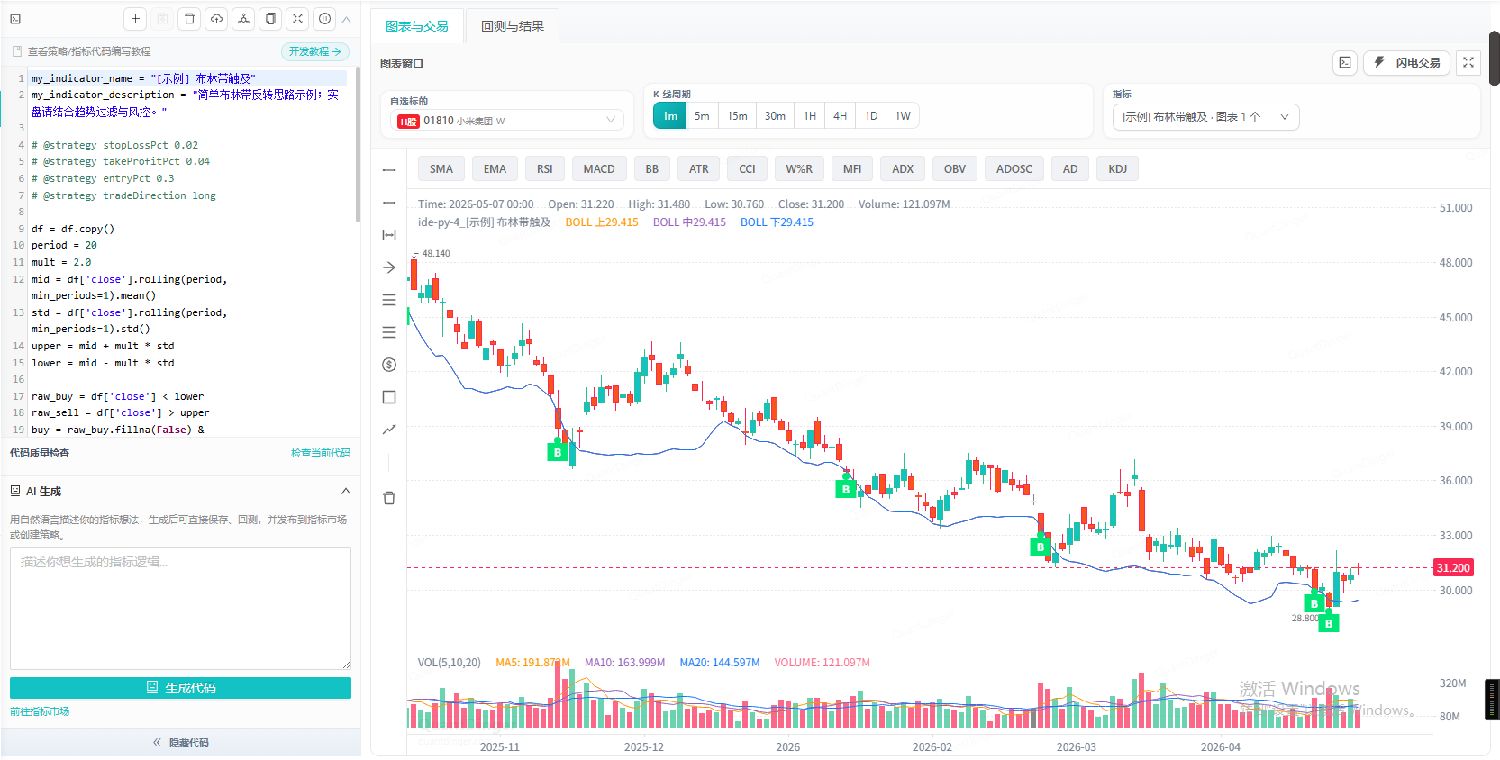Add the W%R indicator

pyautogui.click(x=799, y=169)
